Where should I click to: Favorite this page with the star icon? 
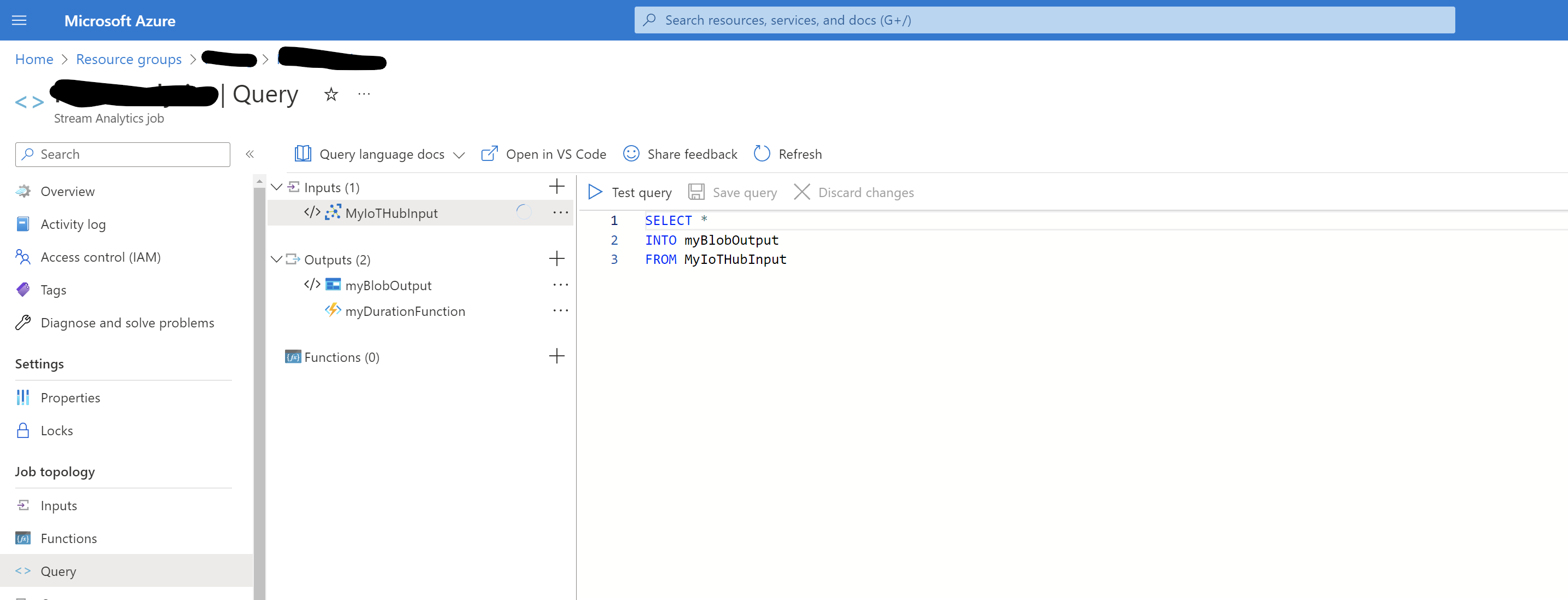[x=330, y=94]
